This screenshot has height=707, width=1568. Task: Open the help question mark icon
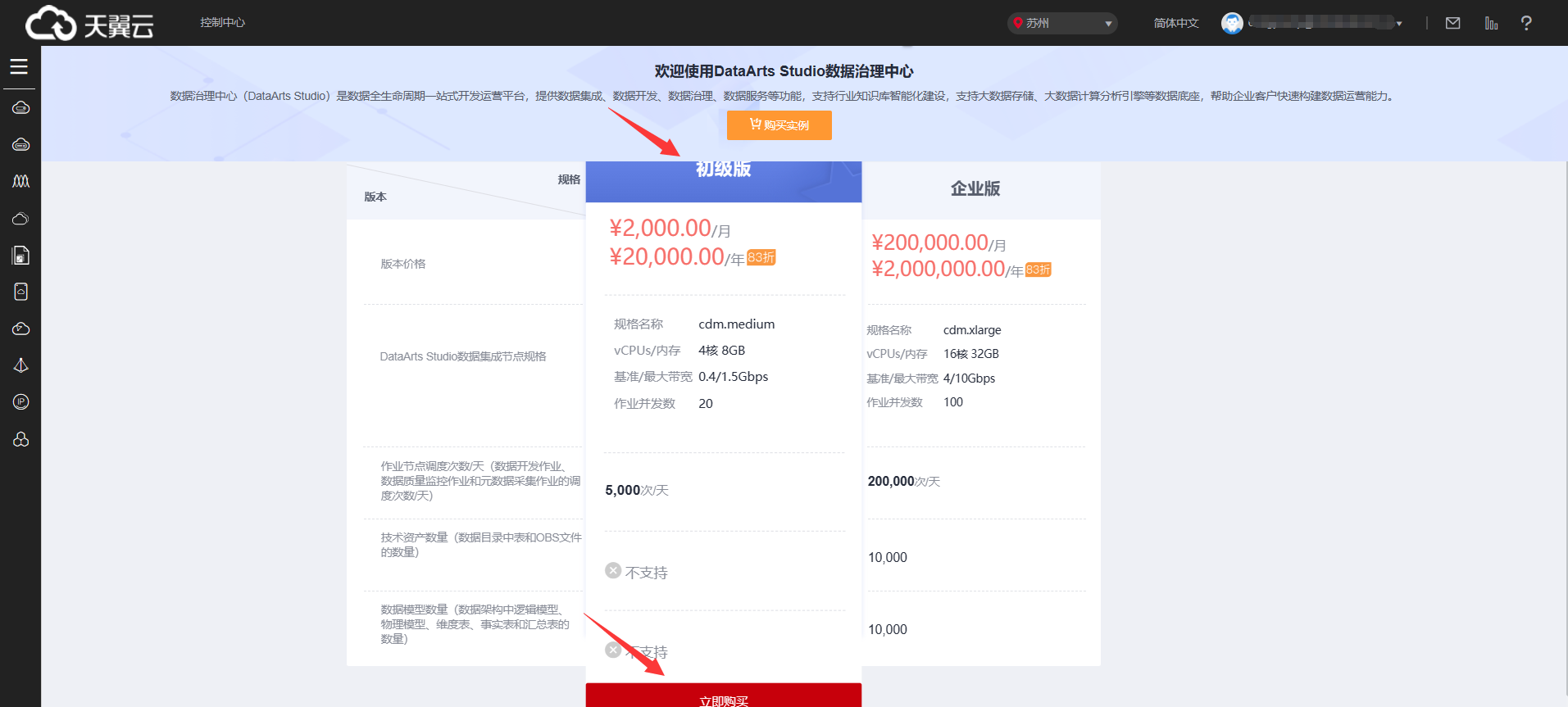coord(1526,23)
